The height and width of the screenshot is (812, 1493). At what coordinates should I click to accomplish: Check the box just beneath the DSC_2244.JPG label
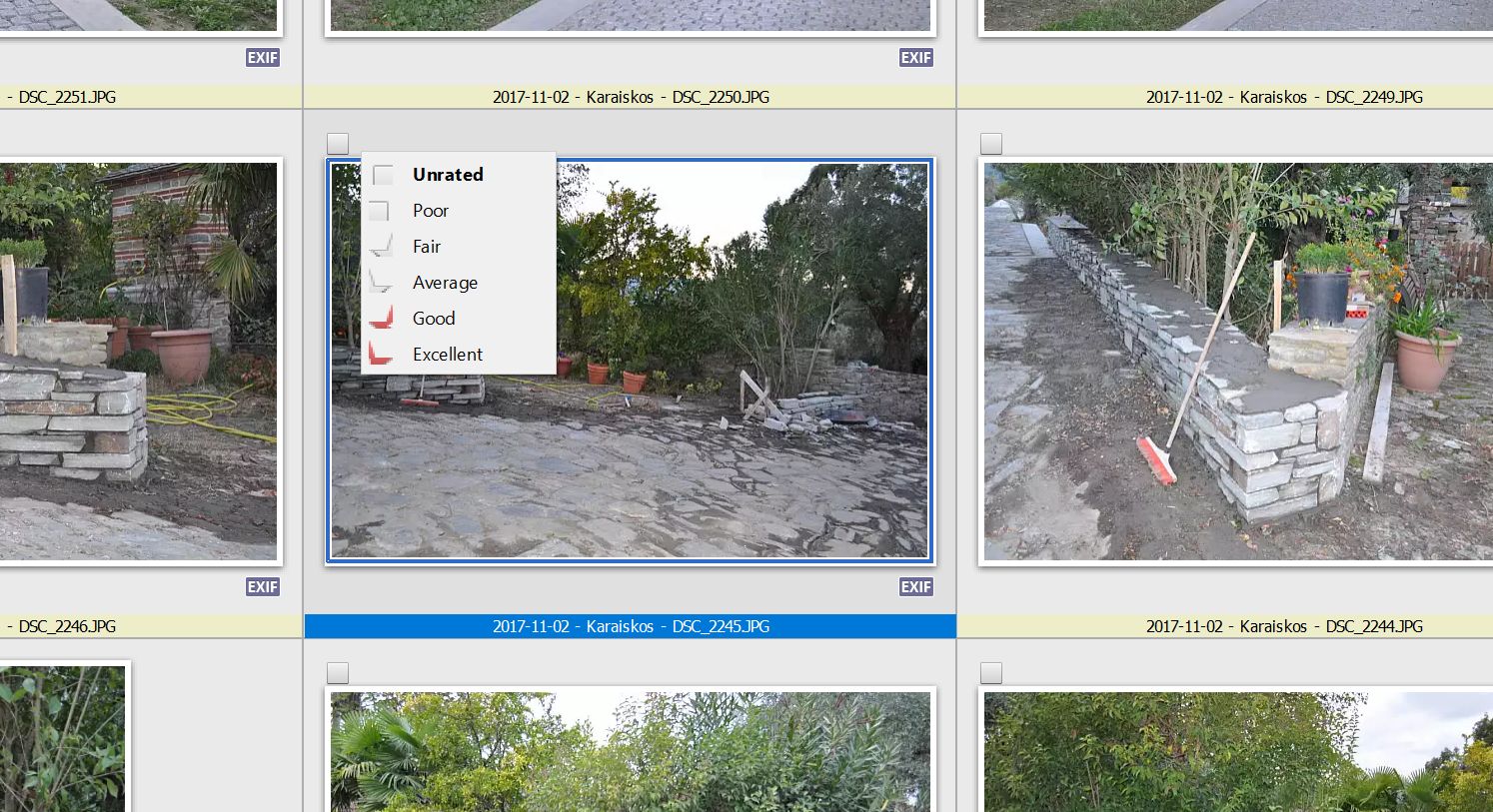(x=991, y=672)
